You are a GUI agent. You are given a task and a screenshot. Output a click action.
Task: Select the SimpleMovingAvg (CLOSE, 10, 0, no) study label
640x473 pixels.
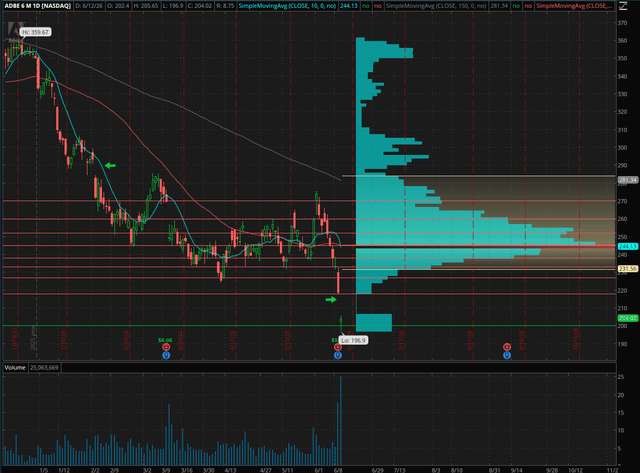[x=287, y=6]
